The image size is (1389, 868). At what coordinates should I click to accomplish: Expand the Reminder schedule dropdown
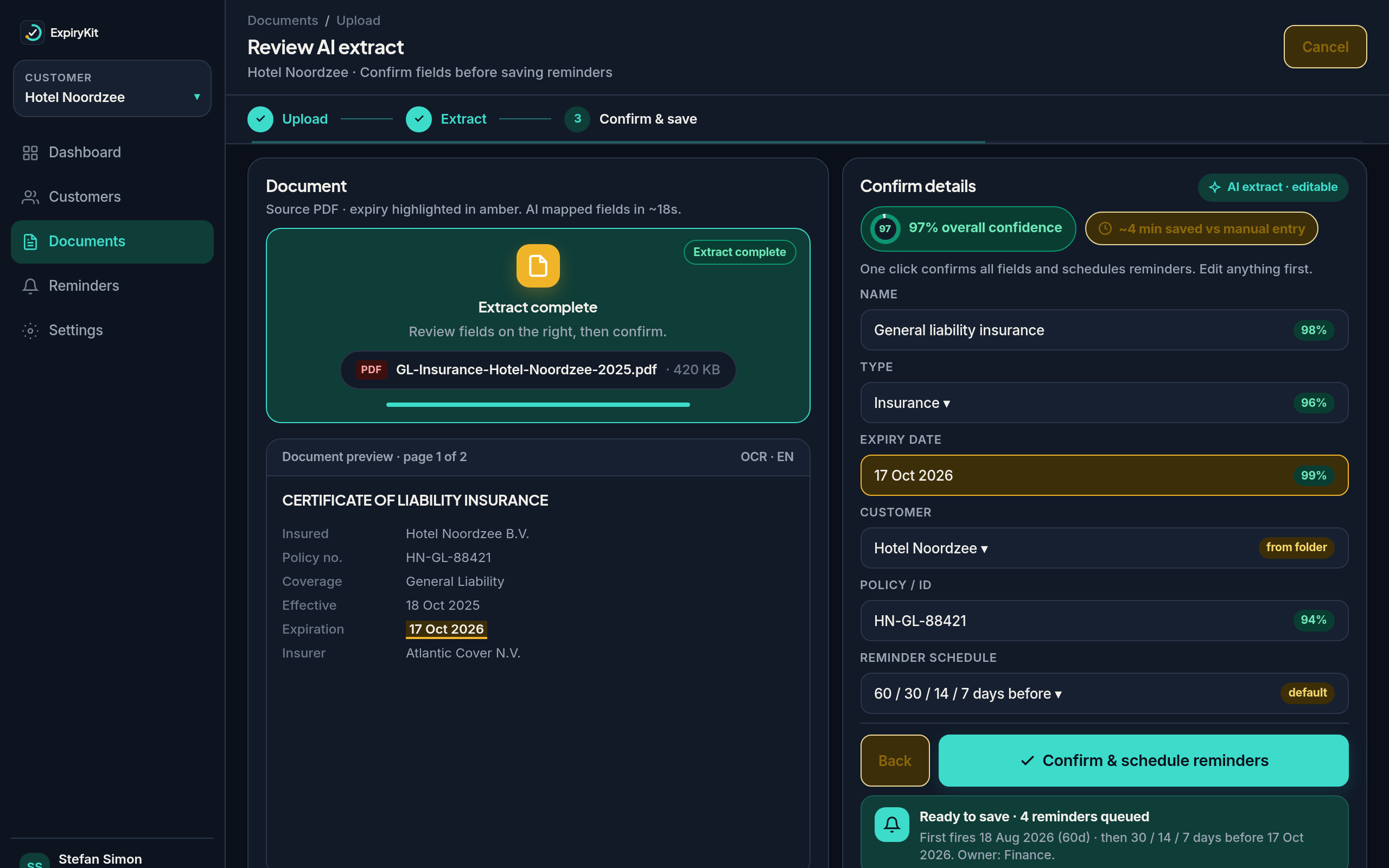pos(1104,693)
